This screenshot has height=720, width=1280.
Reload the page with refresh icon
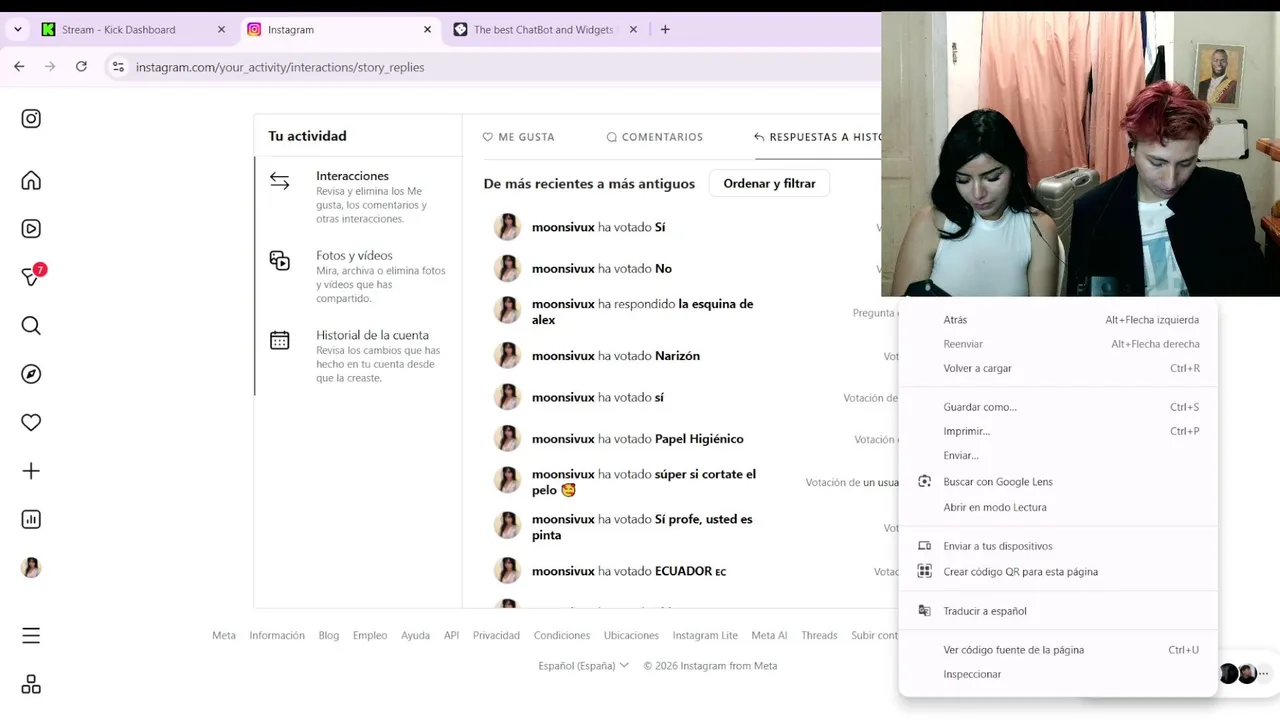(x=81, y=66)
